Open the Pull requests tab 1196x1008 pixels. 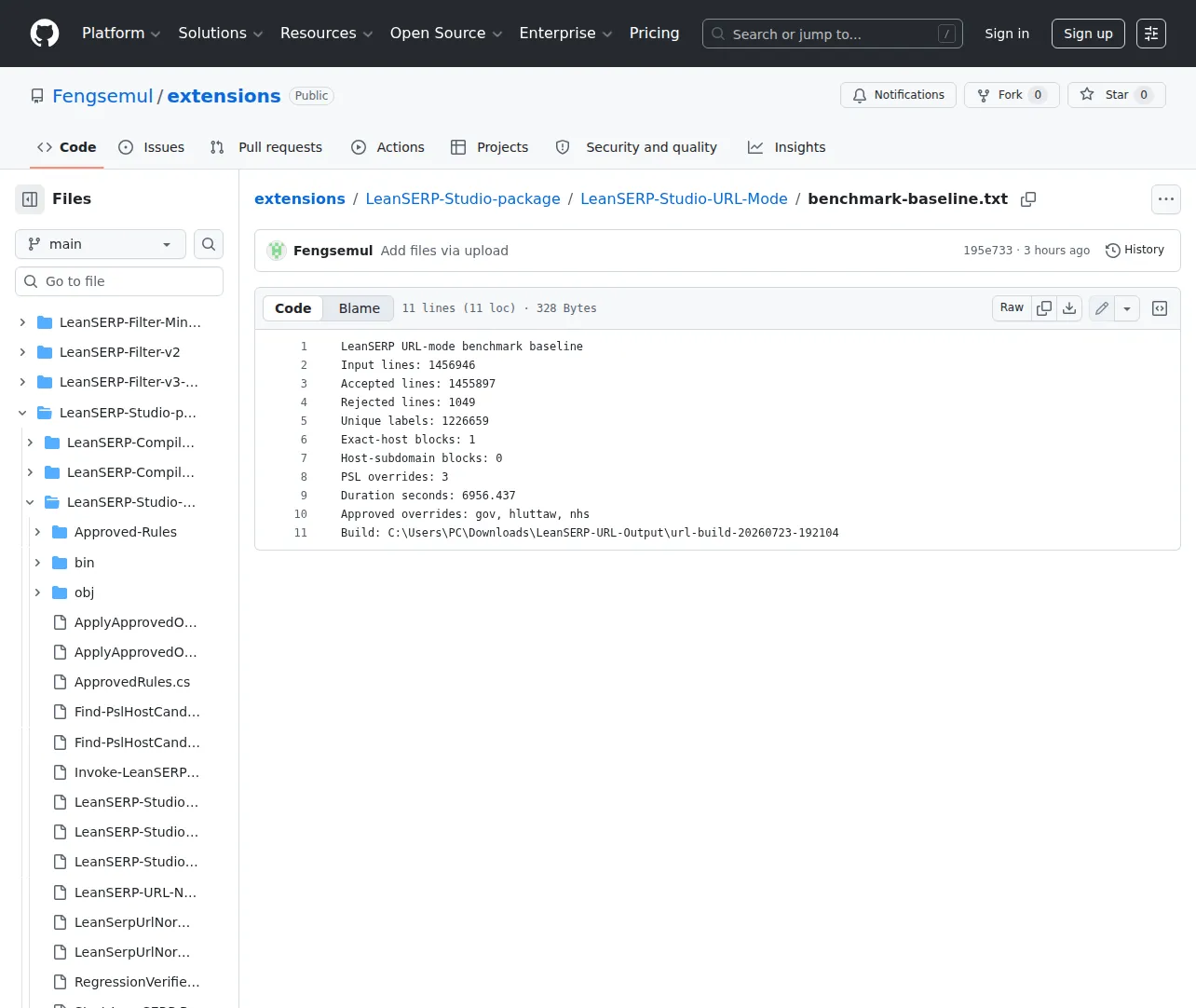(x=266, y=147)
